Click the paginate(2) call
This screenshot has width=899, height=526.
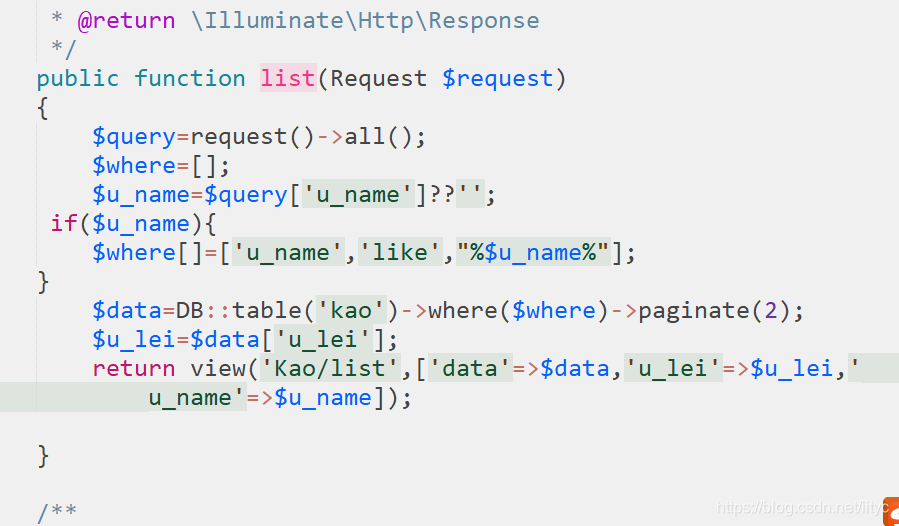click(x=714, y=310)
